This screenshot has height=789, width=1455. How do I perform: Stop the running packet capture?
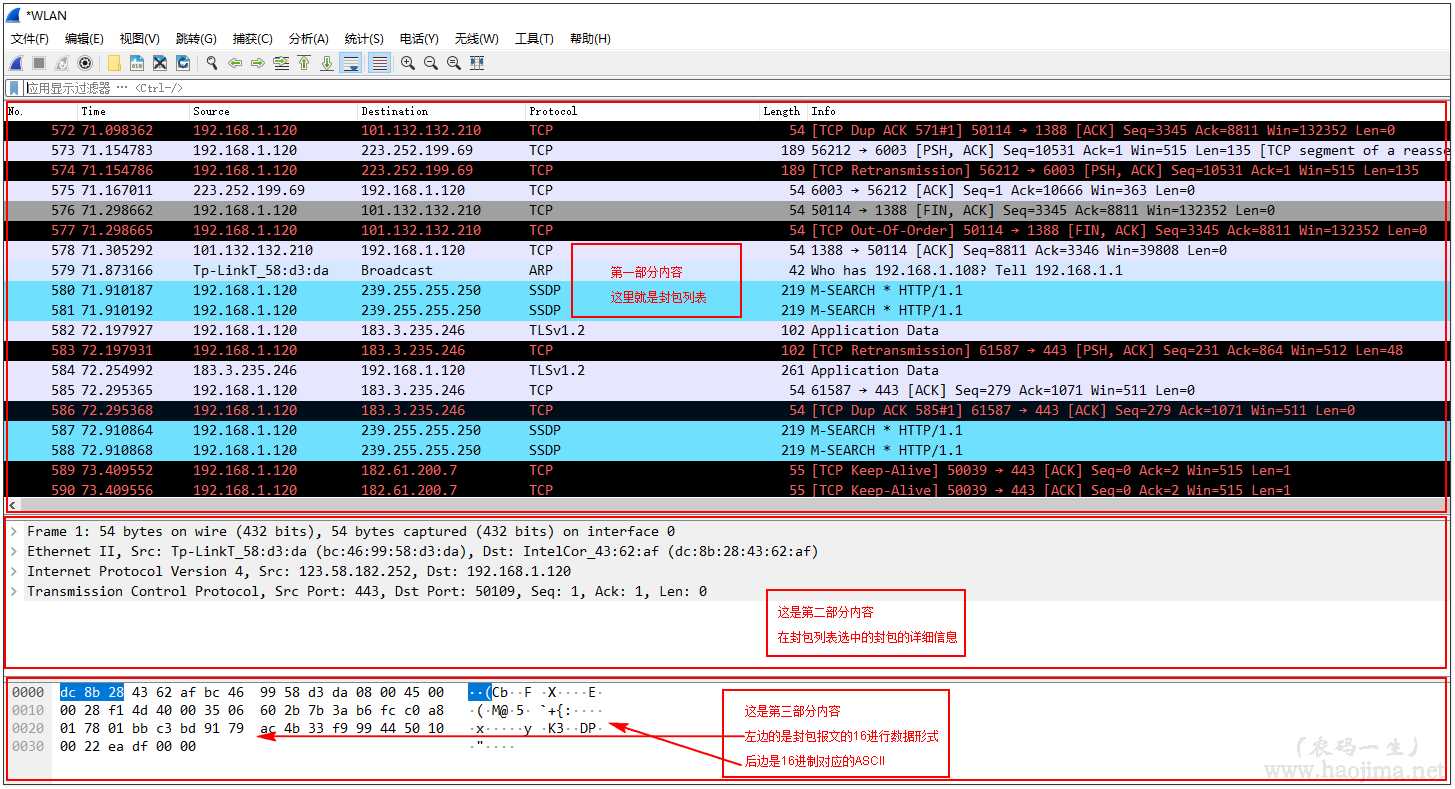pyautogui.click(x=39, y=63)
